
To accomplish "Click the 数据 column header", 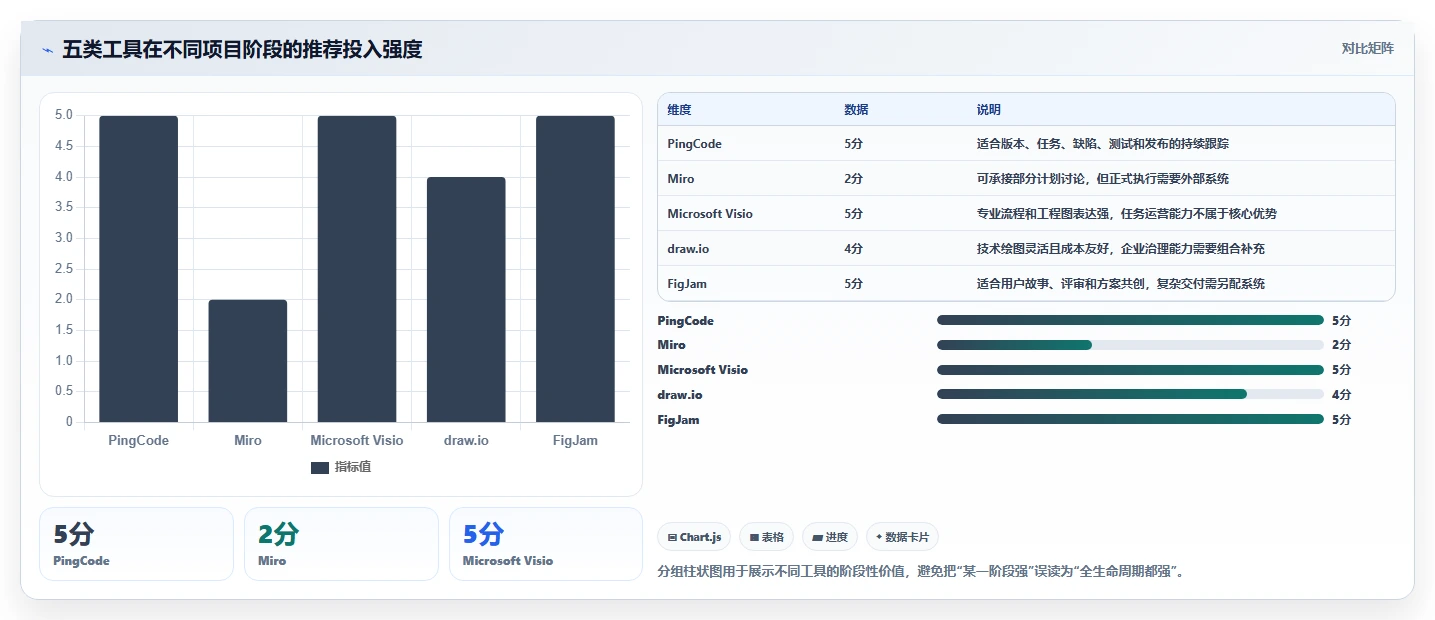I will point(856,110).
